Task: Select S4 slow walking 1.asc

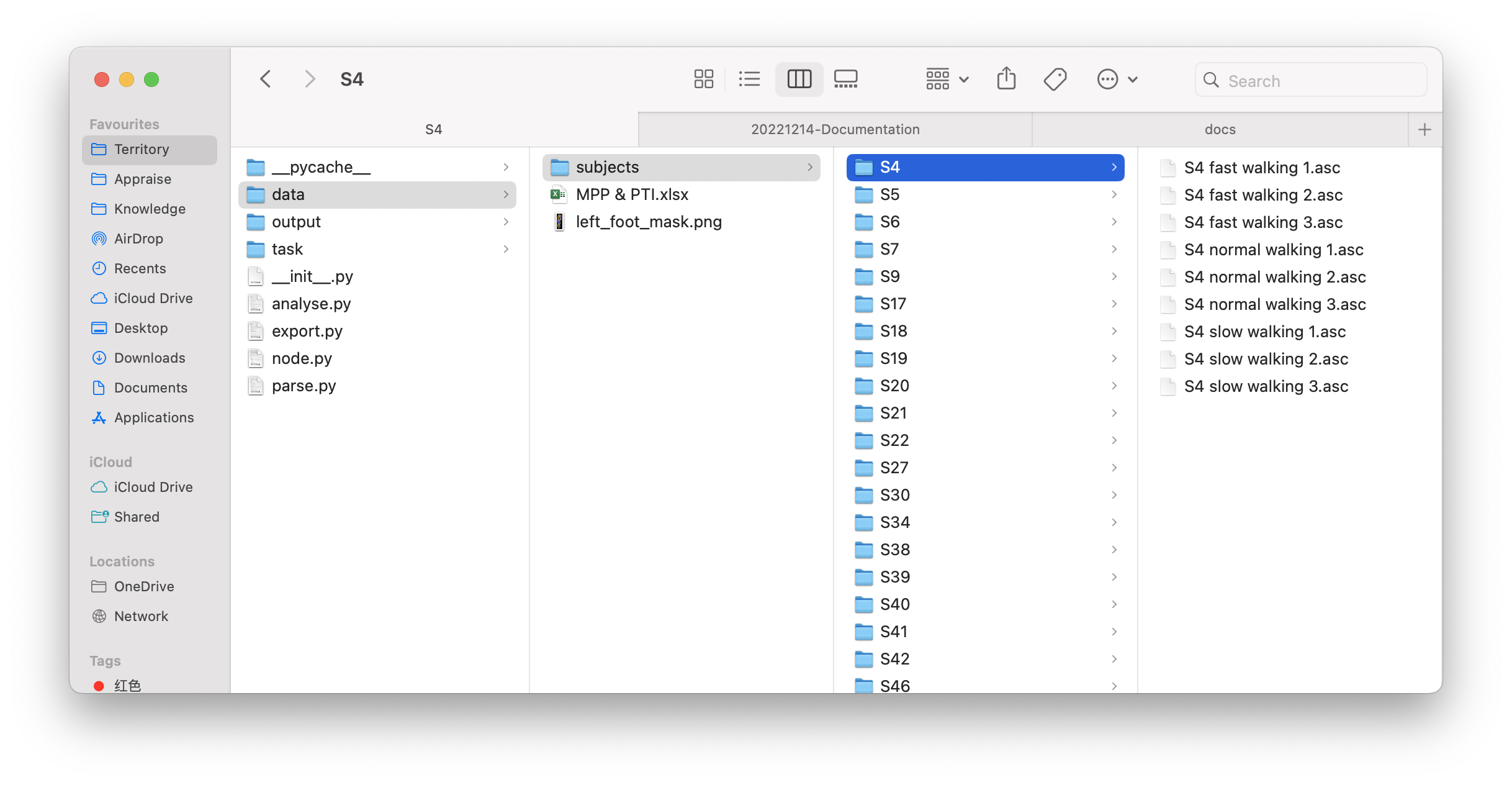Action: pos(1290,331)
